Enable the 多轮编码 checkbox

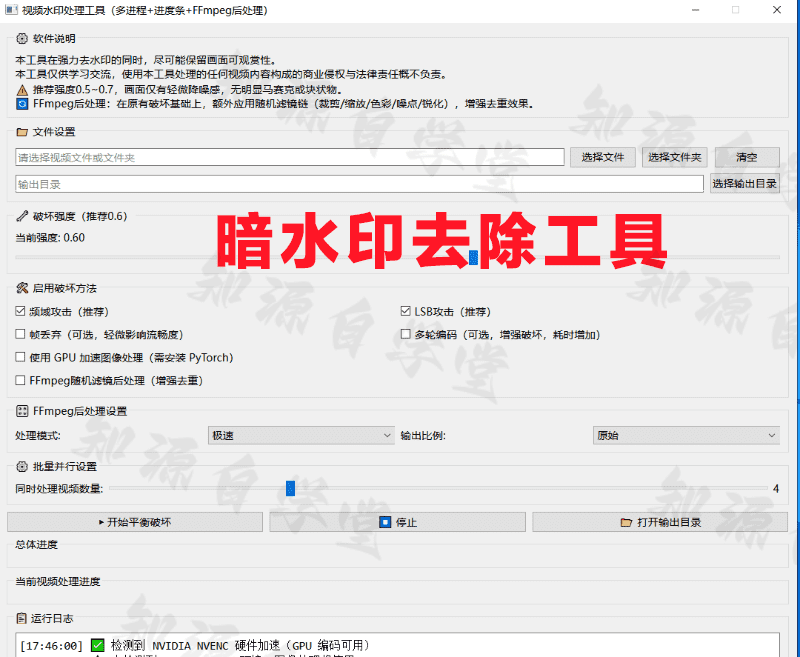(x=406, y=334)
